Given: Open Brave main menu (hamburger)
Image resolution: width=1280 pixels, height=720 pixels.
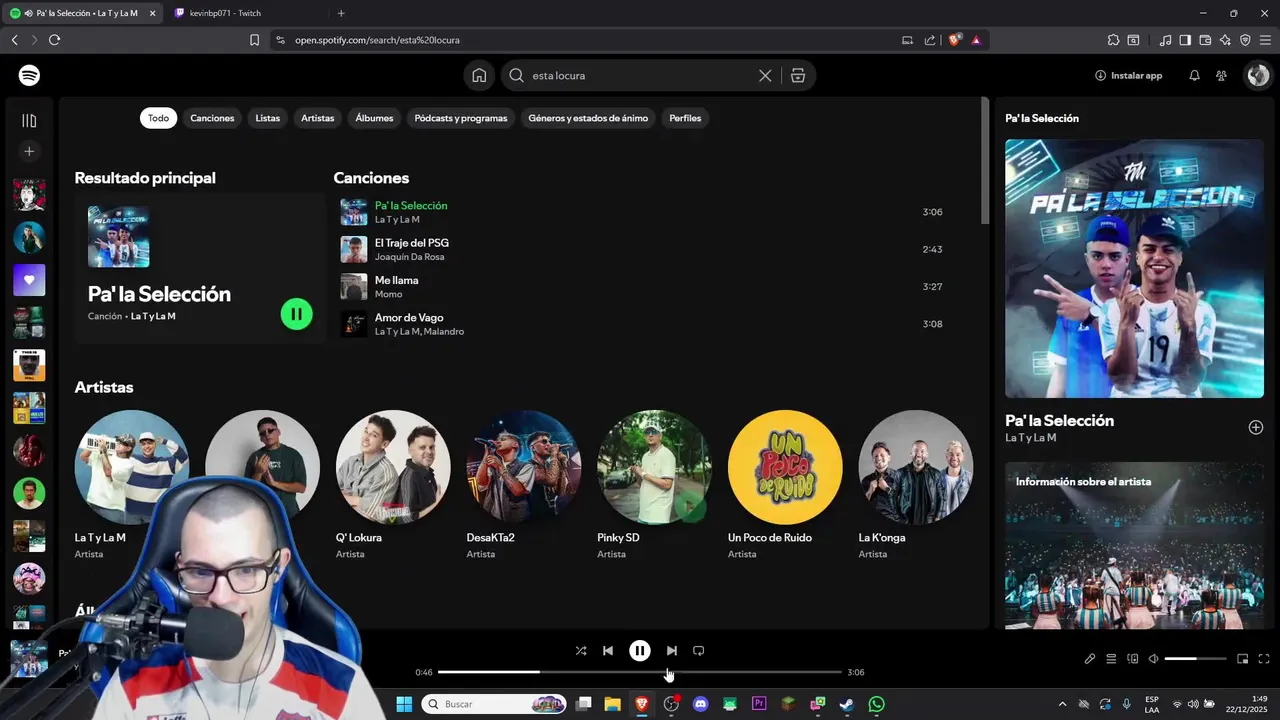Looking at the screenshot, I should click(1265, 40).
